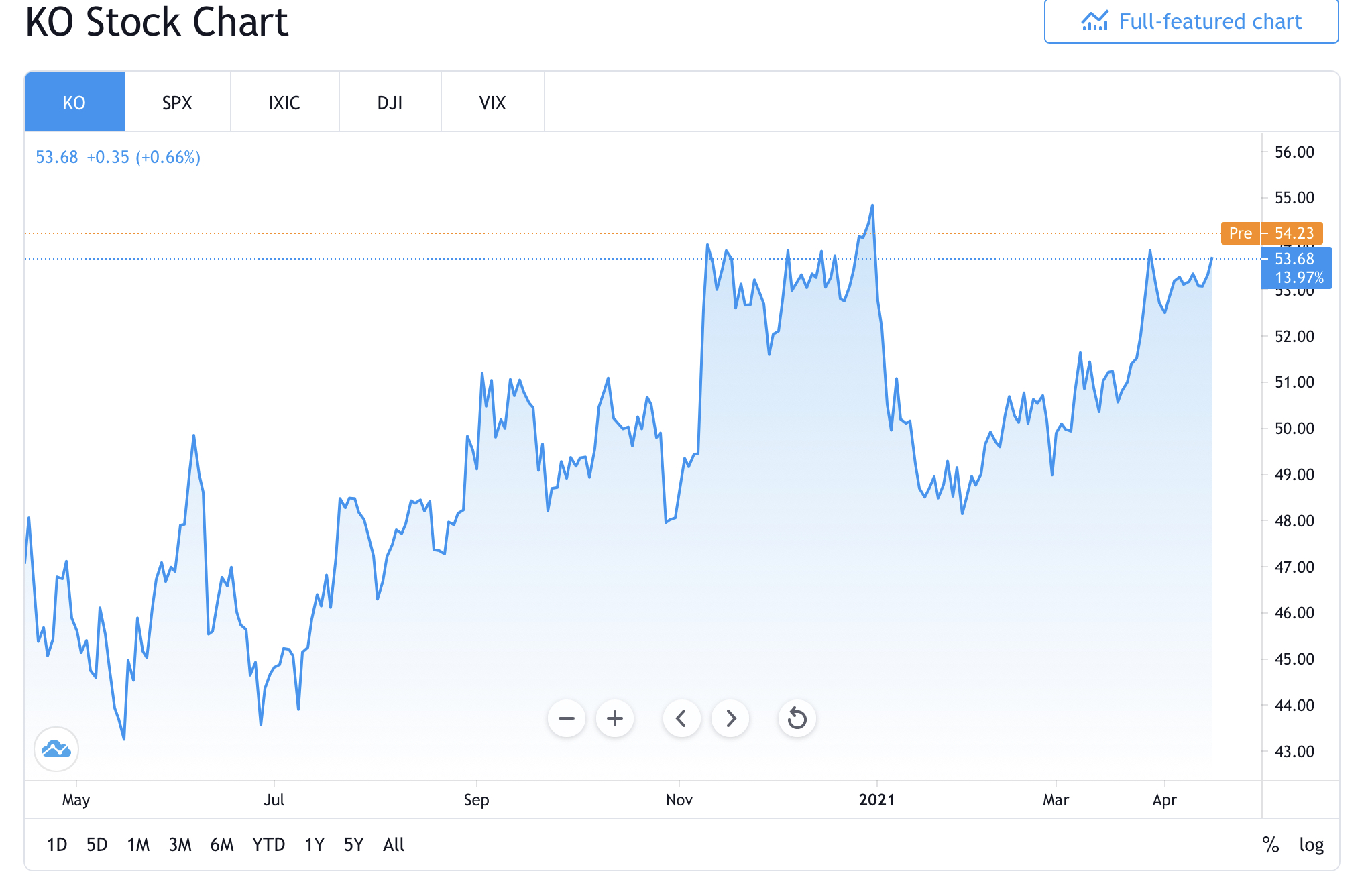Set range to 5D
Screen dimensions: 1366x896
pyautogui.click(x=97, y=844)
